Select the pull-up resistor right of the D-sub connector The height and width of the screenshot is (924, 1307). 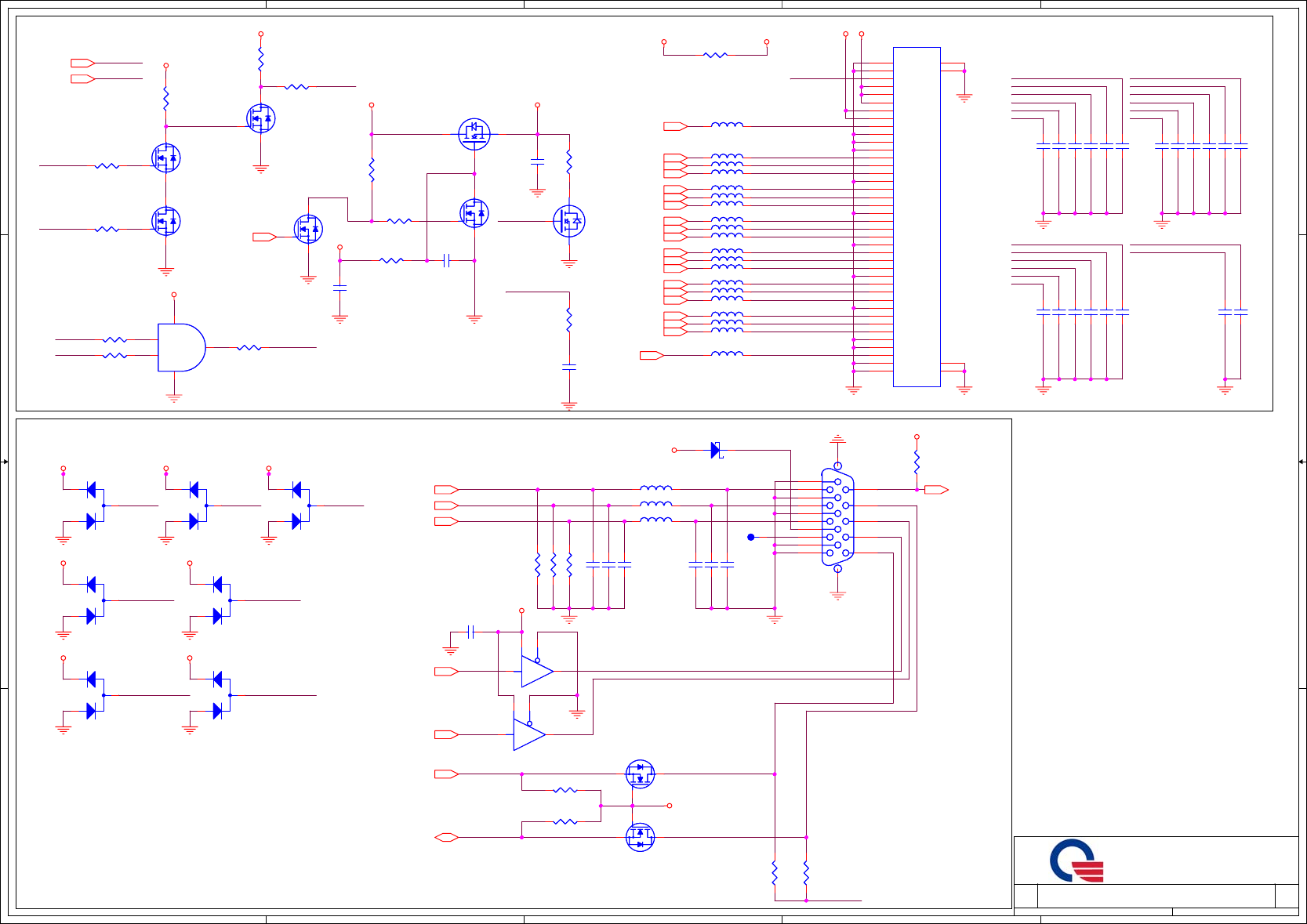917,462
